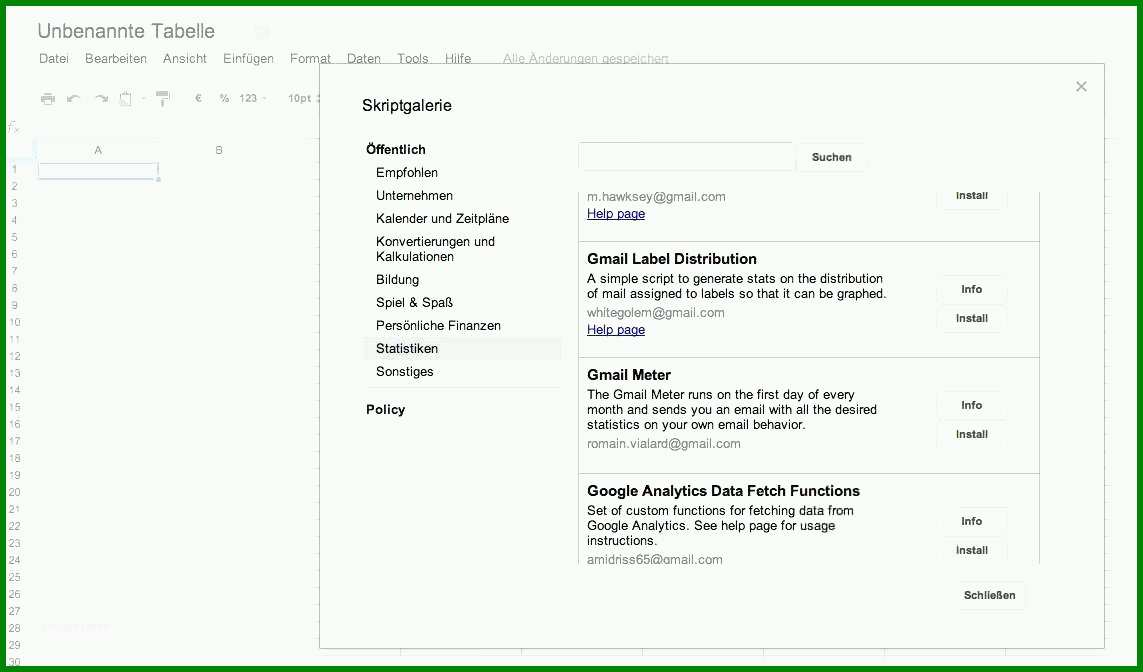
Task: Click the print icon in the toolbar
Action: coord(47,98)
